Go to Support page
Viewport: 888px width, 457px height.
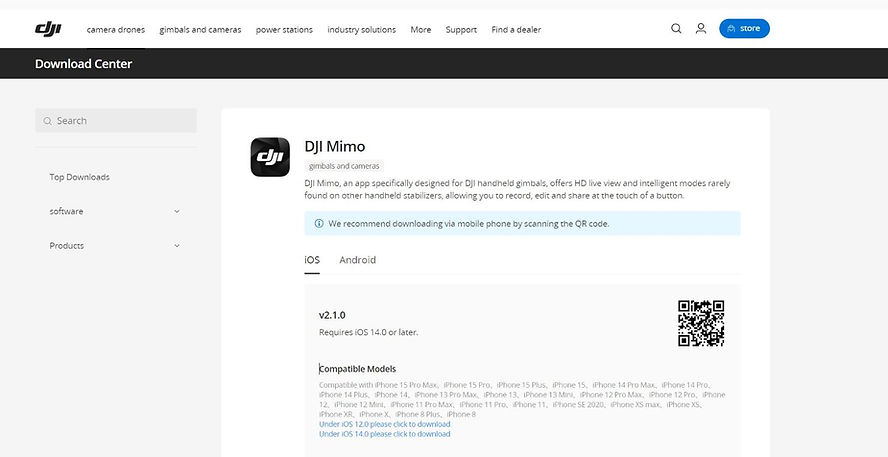(461, 29)
